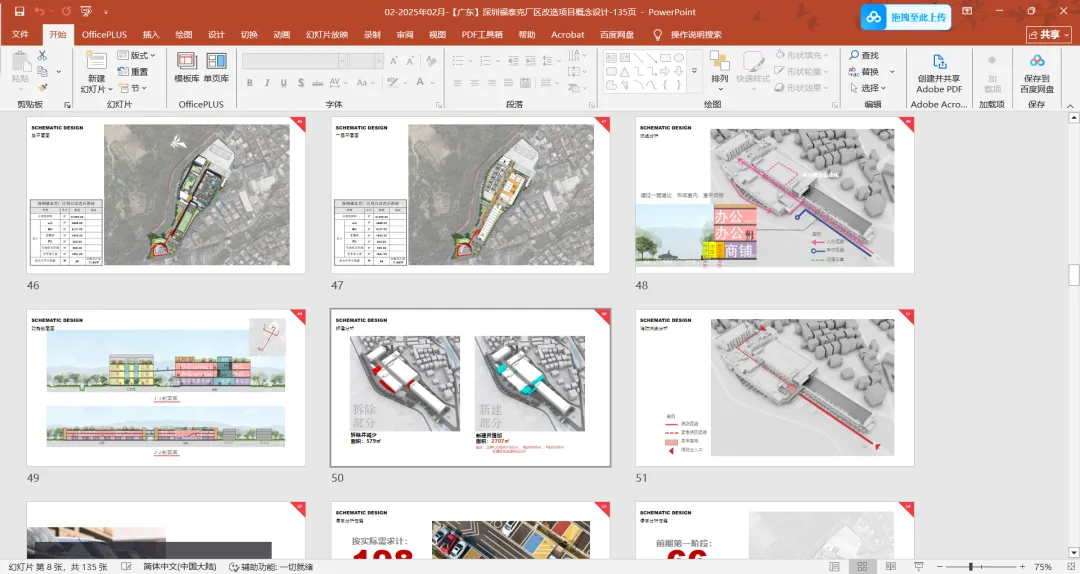
Task: Copy using the copy icon
Action: [42, 72]
